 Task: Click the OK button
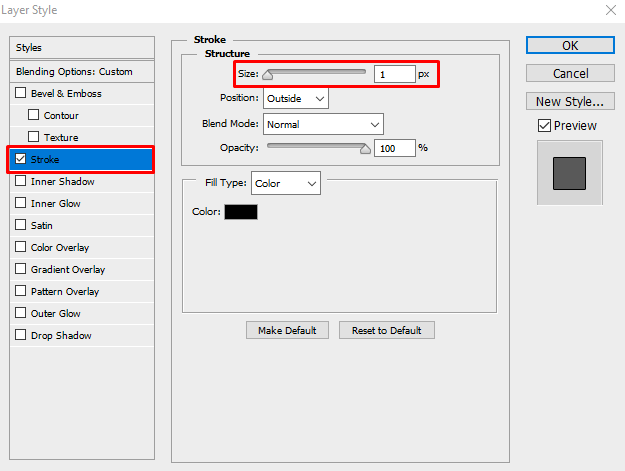point(570,45)
